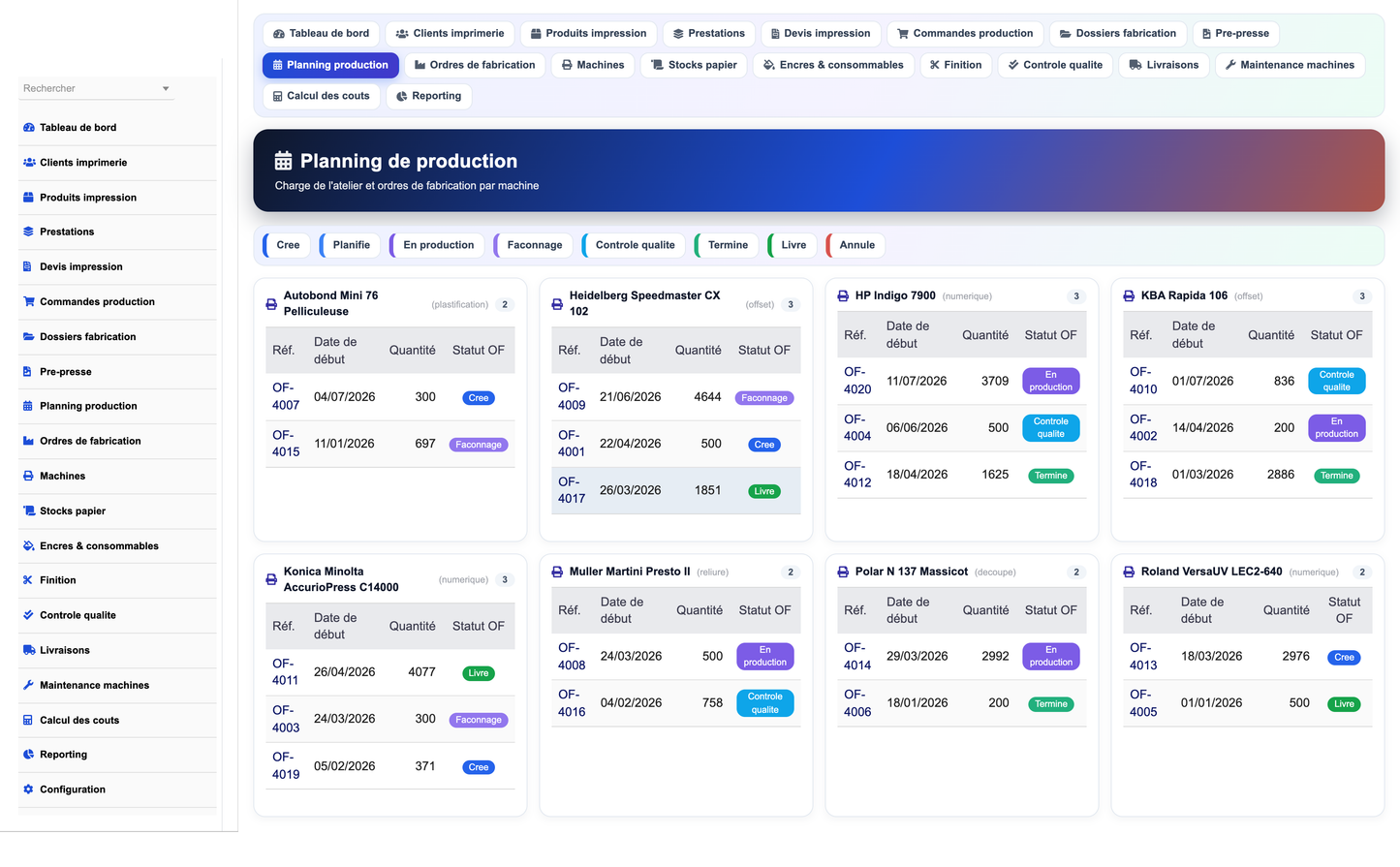
Task: Open order OF-4014 reference link
Action: (x=857, y=657)
